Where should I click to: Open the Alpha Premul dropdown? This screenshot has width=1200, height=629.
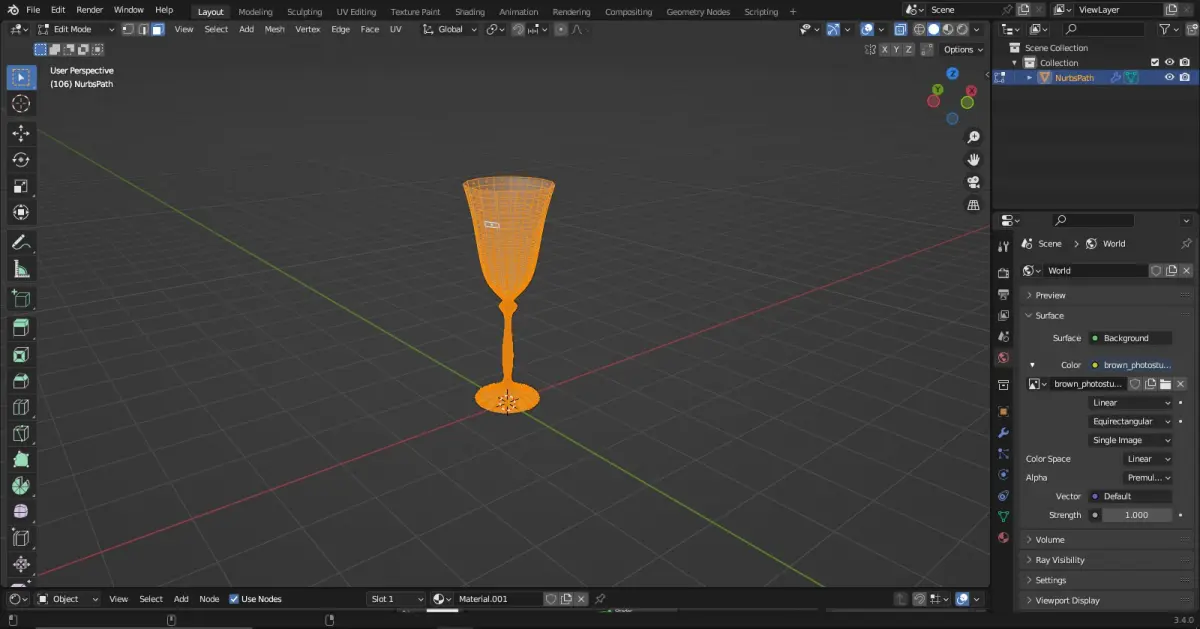pos(1148,478)
